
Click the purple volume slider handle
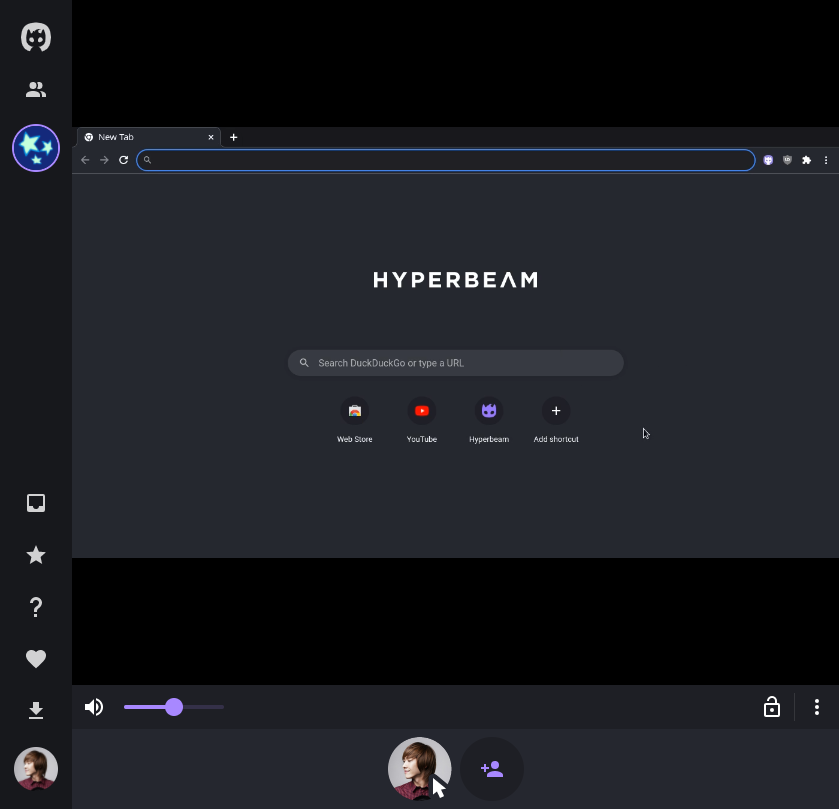(x=174, y=707)
